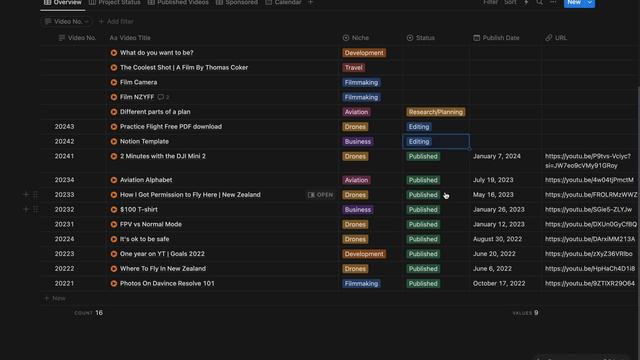Image resolution: width=640 pixels, height=360 pixels.
Task: Click page icon of One year on YT row
Action: (x=114, y=253)
